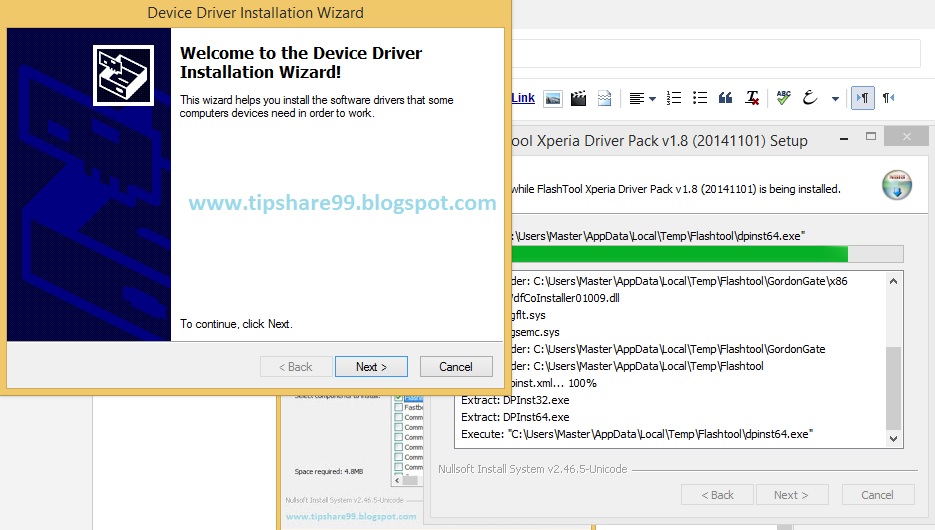Run the ABC spell check
Screen dimensions: 935x530
click(x=784, y=98)
